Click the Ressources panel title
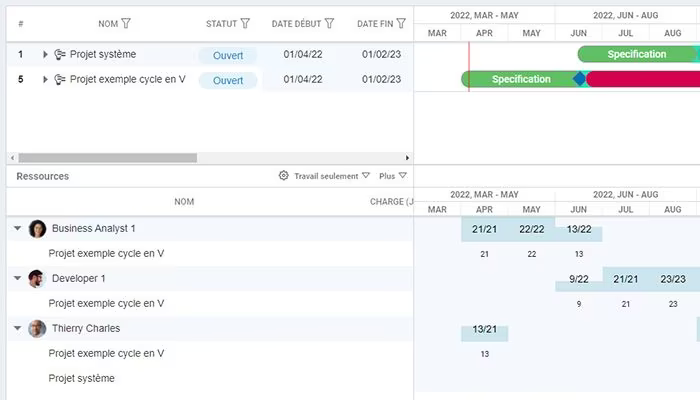 42,176
